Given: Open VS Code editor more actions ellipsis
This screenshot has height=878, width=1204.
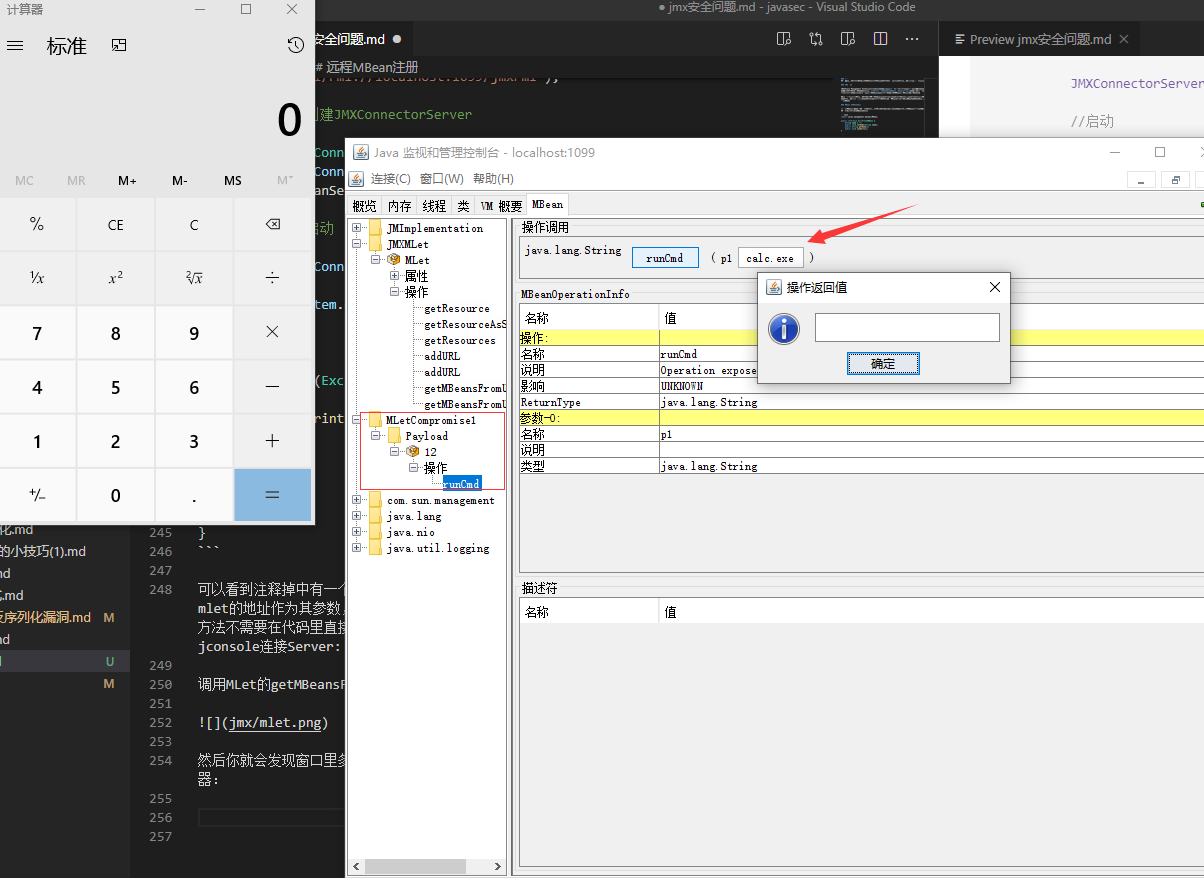Looking at the screenshot, I should [x=912, y=39].
